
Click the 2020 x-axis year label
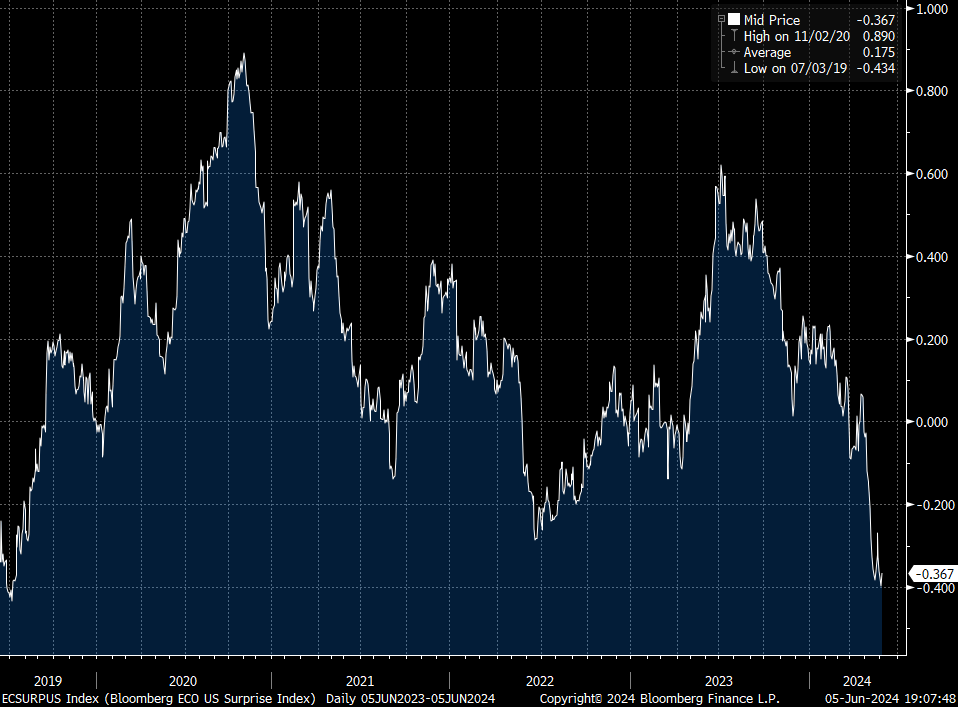tap(183, 681)
